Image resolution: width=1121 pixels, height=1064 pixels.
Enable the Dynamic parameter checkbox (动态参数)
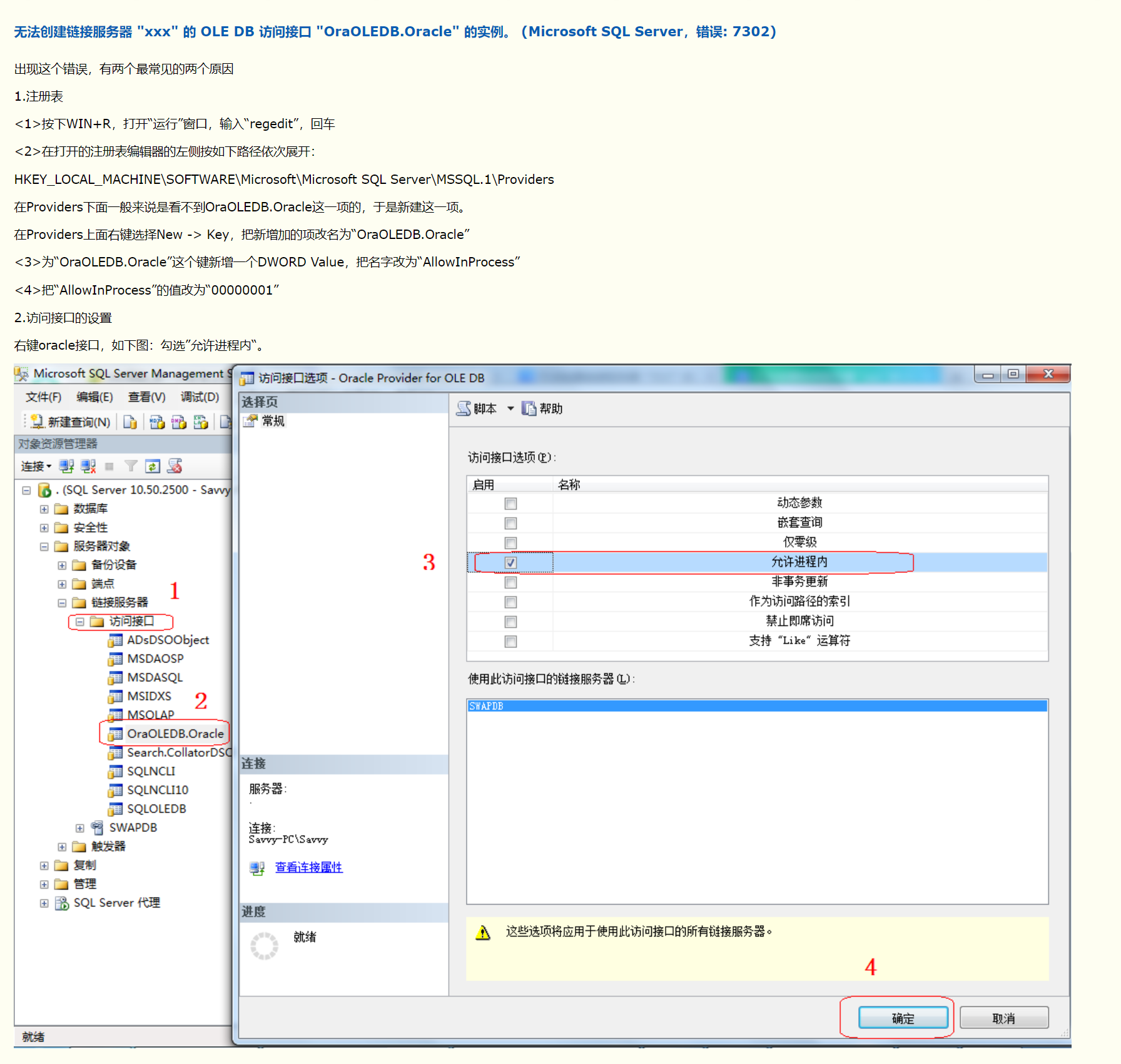pyautogui.click(x=510, y=504)
